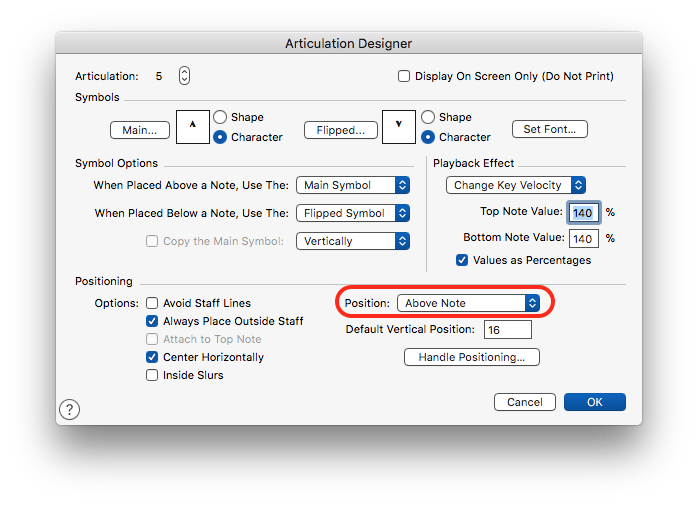Click the main symbol preview box

pyautogui.click(x=193, y=127)
